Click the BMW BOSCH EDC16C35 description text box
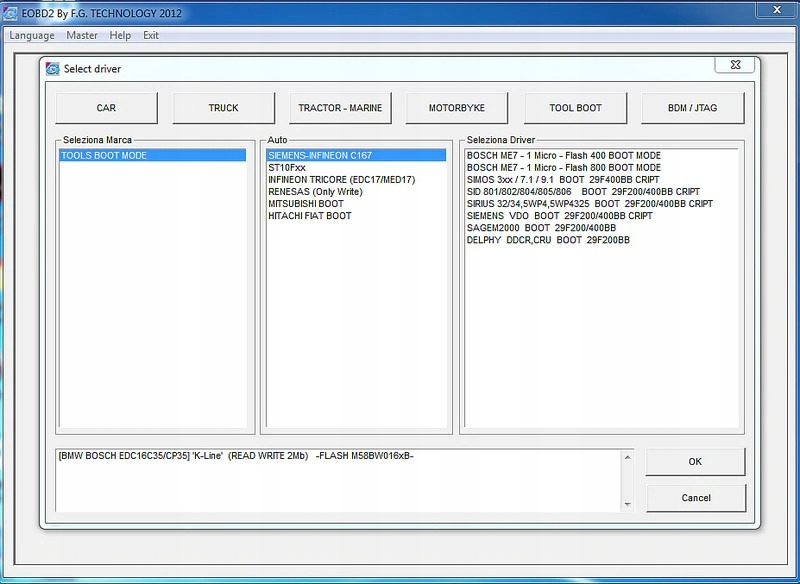800x584 pixels. pos(339,481)
